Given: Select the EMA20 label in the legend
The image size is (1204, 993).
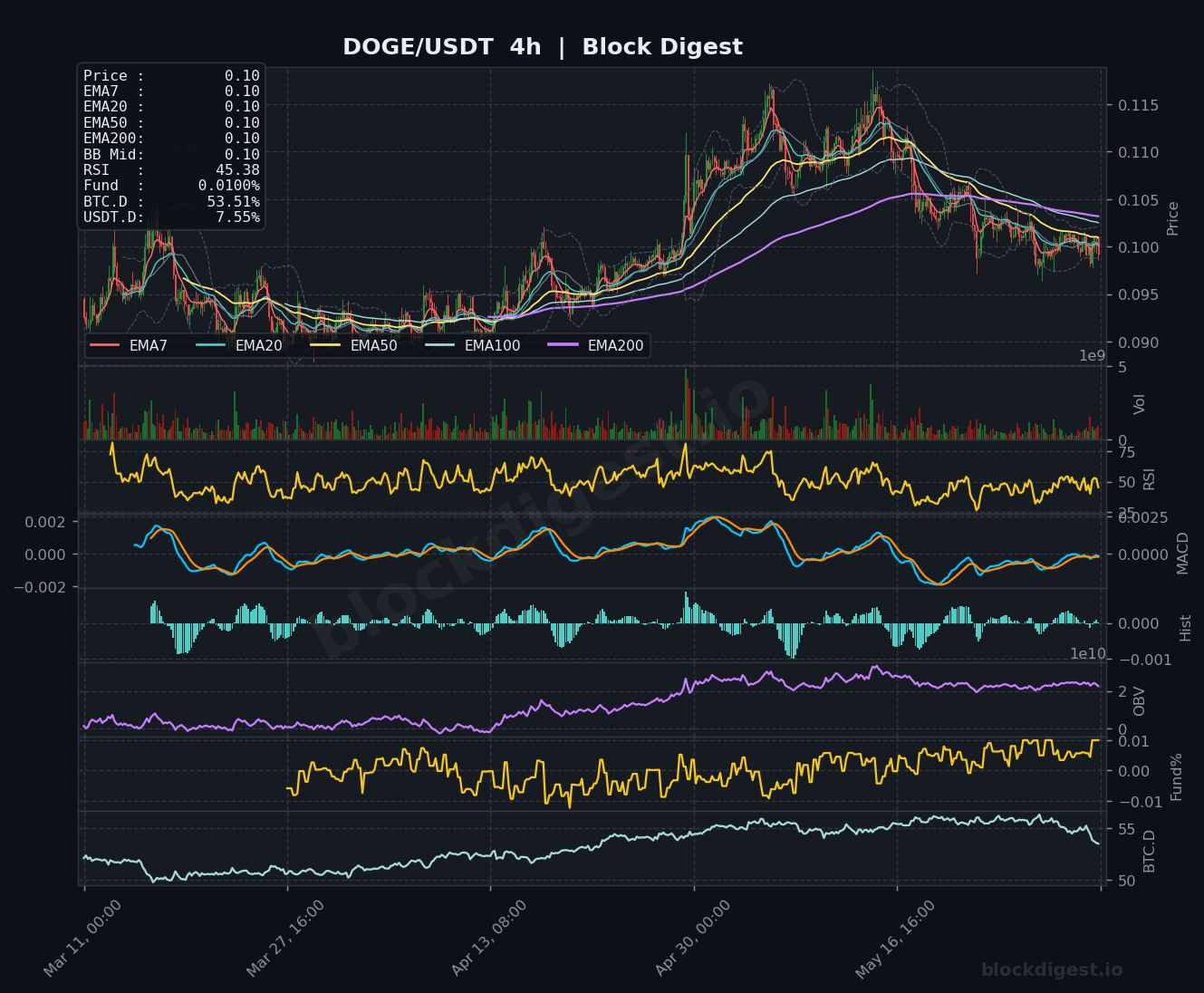Looking at the screenshot, I should (259, 345).
